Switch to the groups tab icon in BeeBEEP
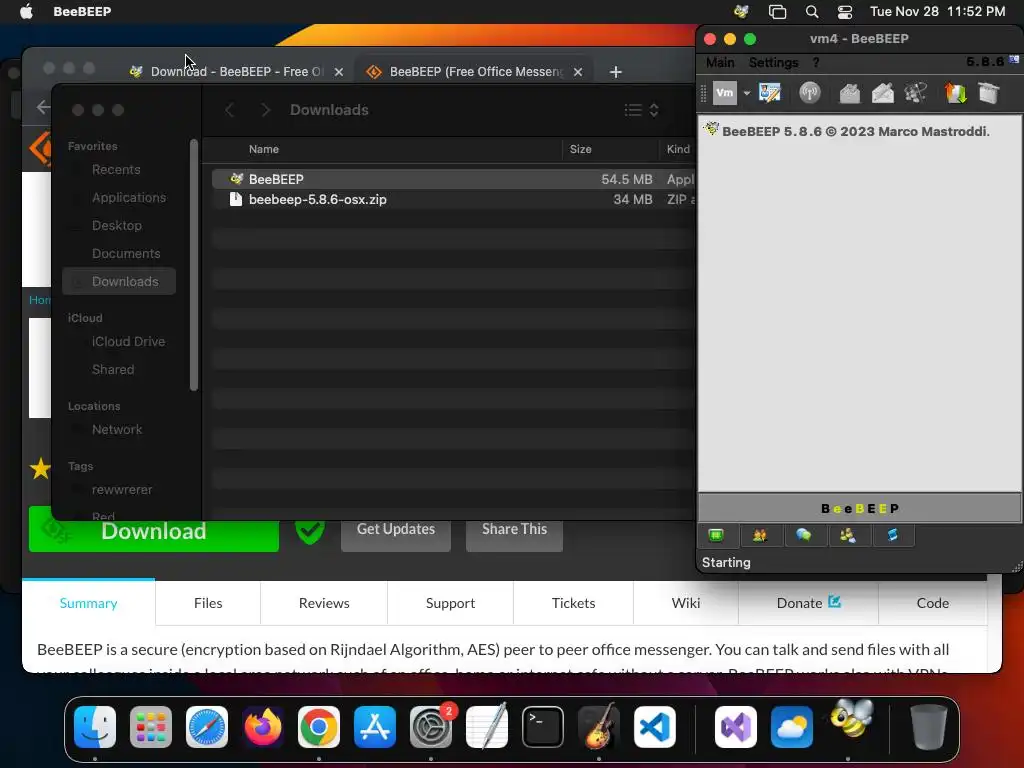The width and height of the screenshot is (1024, 768). point(848,536)
